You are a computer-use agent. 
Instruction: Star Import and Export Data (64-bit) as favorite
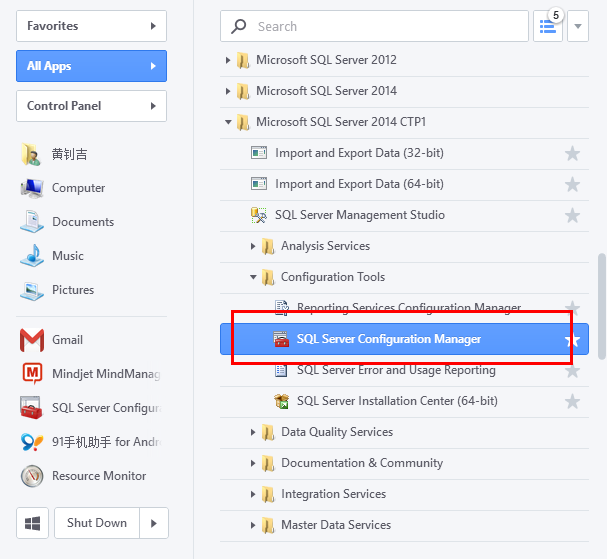tap(572, 184)
